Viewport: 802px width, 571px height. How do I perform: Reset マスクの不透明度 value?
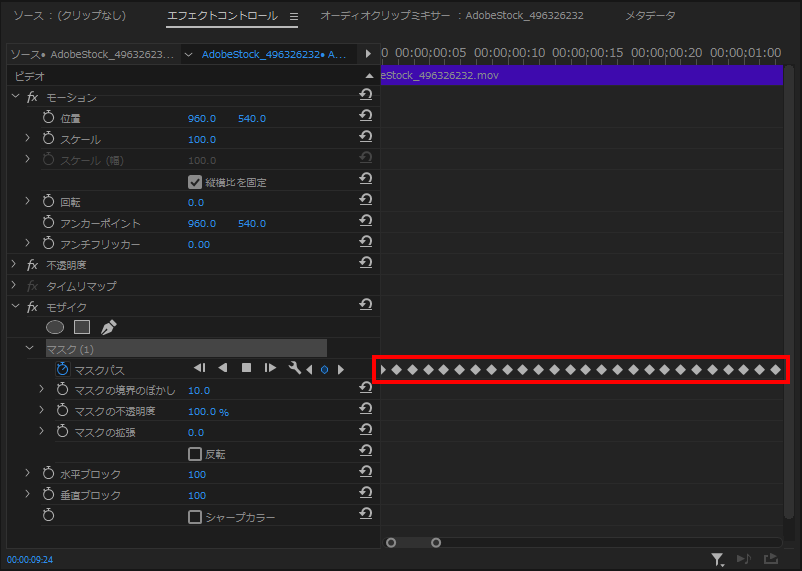click(x=365, y=409)
